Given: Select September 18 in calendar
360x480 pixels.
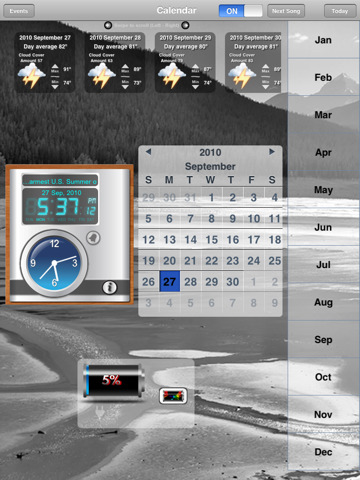Looking at the screenshot, I should pos(274,239).
